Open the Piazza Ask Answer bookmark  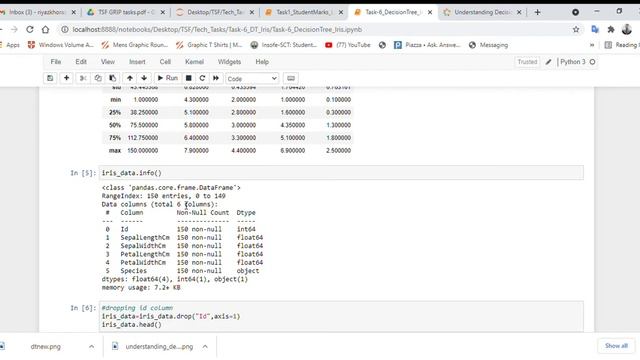coord(427,45)
